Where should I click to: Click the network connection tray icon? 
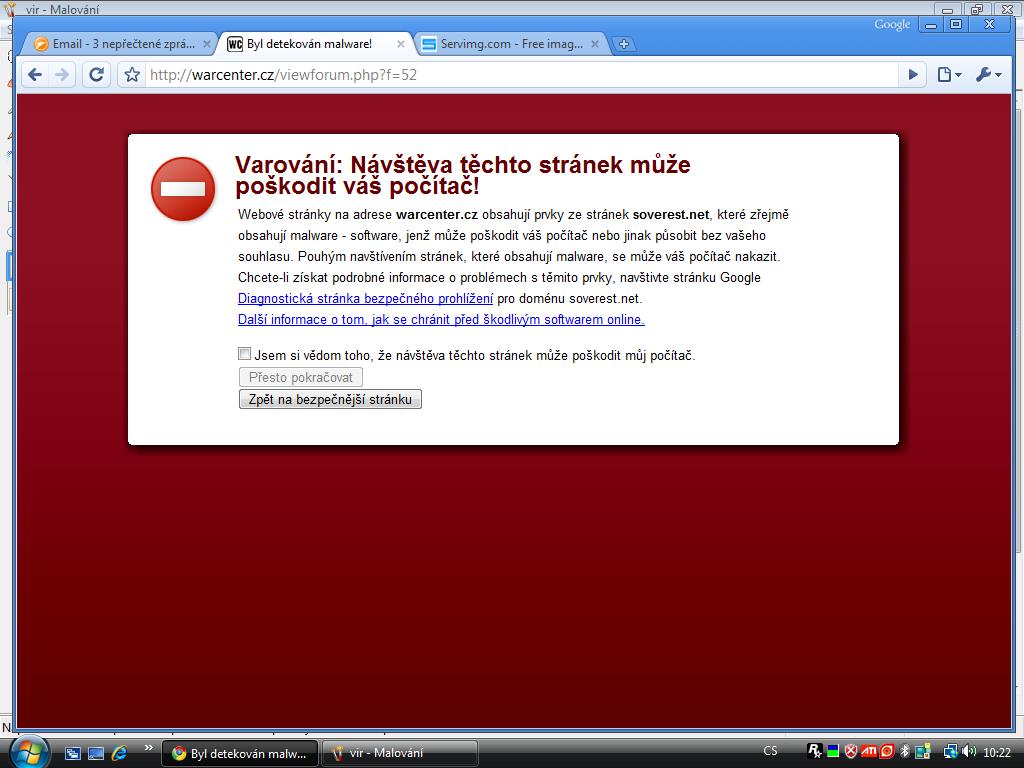click(950, 752)
